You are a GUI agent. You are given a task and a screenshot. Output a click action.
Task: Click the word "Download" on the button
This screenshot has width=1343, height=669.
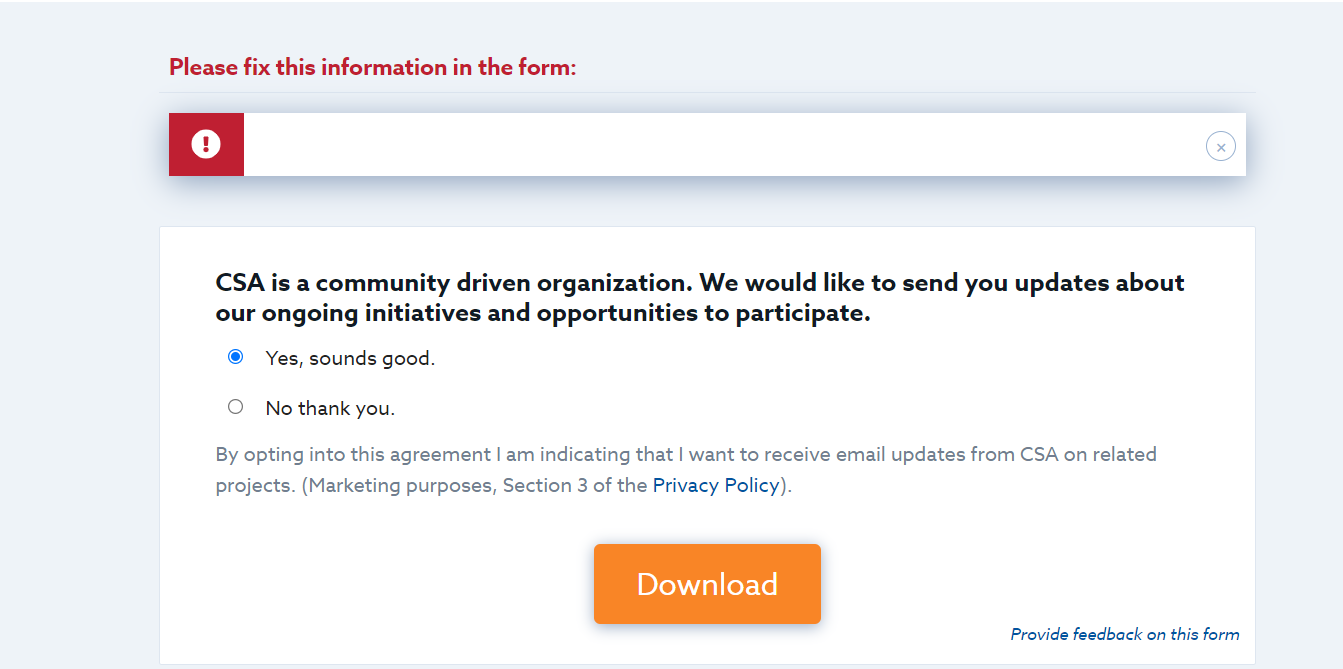point(707,584)
